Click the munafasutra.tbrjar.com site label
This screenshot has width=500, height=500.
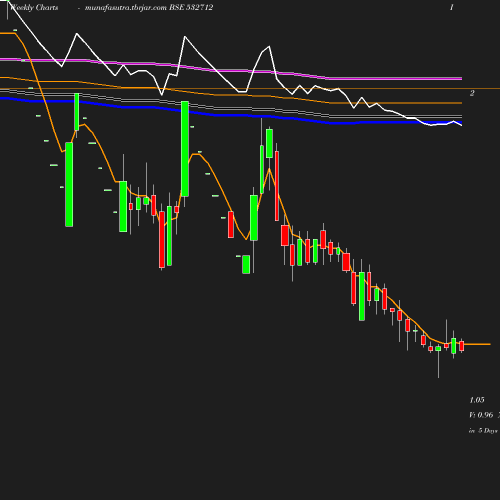pyautogui.click(x=126, y=7)
